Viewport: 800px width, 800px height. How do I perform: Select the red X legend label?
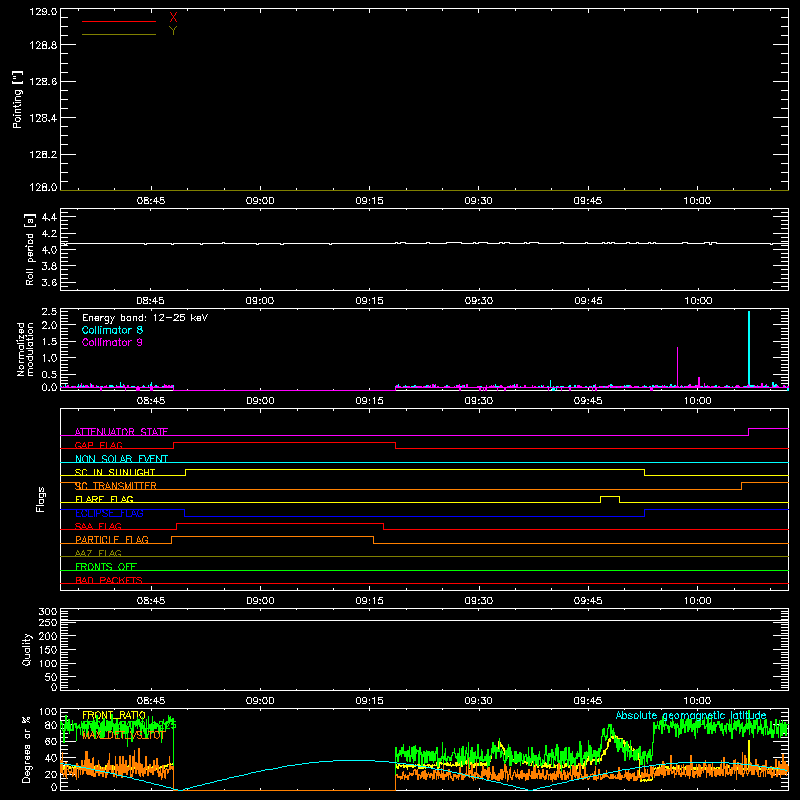[x=173, y=18]
